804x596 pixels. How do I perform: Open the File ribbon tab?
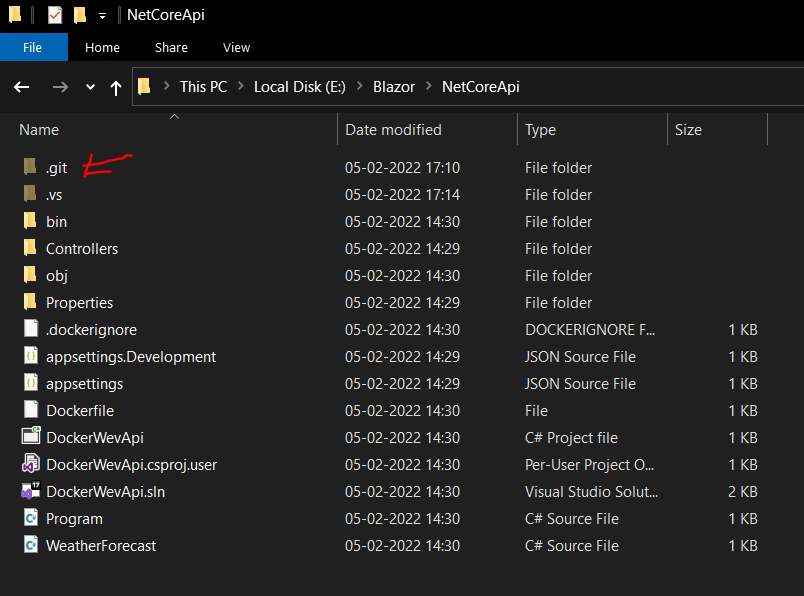tap(33, 47)
